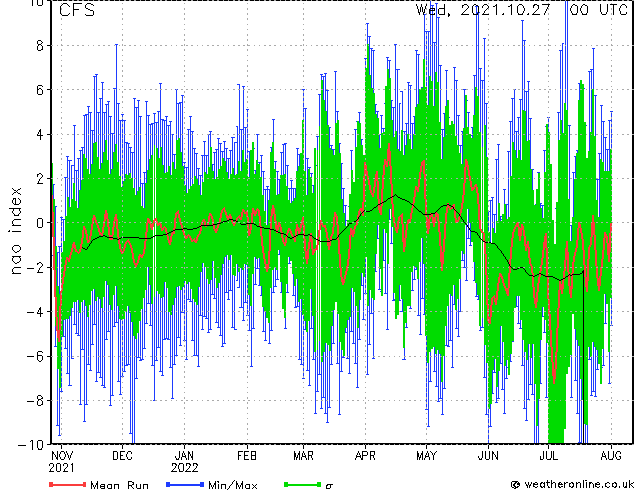Click the y-axis value -4
The image size is (634, 490).
pyautogui.click(x=35, y=312)
